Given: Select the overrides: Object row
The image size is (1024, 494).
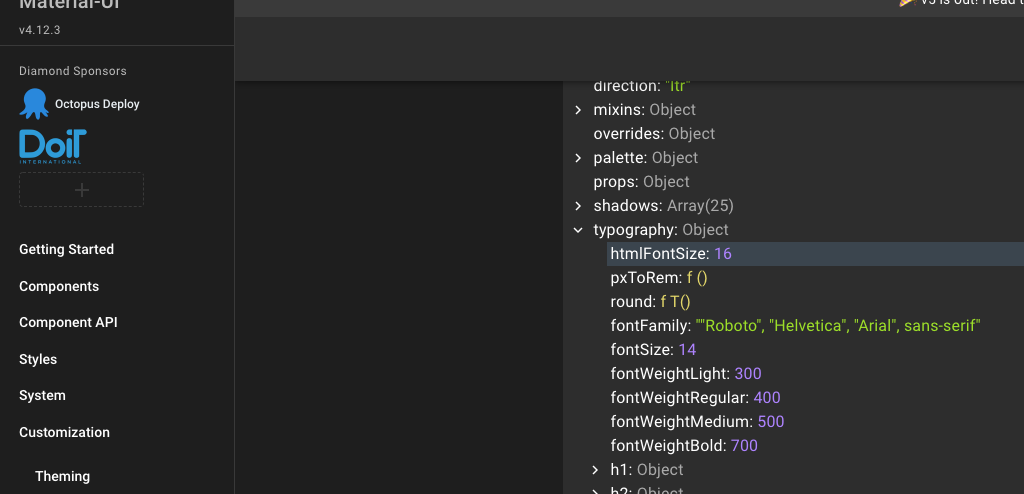Looking at the screenshot, I should pyautogui.click(x=654, y=134).
